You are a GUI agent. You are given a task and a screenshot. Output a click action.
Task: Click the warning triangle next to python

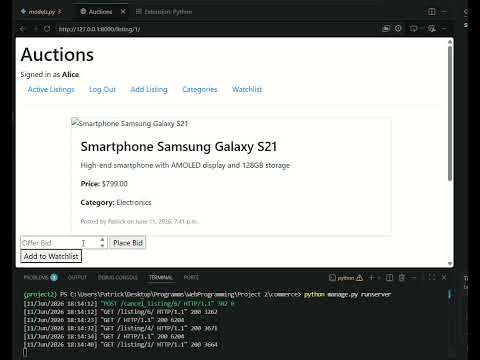pyautogui.click(x=359, y=278)
